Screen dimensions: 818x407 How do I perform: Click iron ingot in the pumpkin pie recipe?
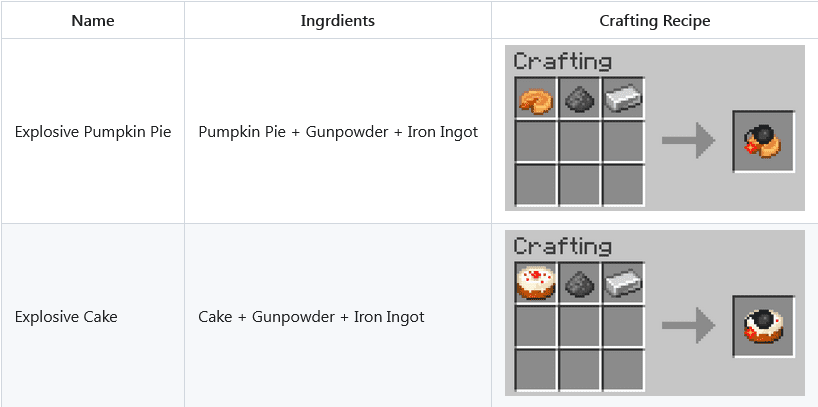[623, 99]
